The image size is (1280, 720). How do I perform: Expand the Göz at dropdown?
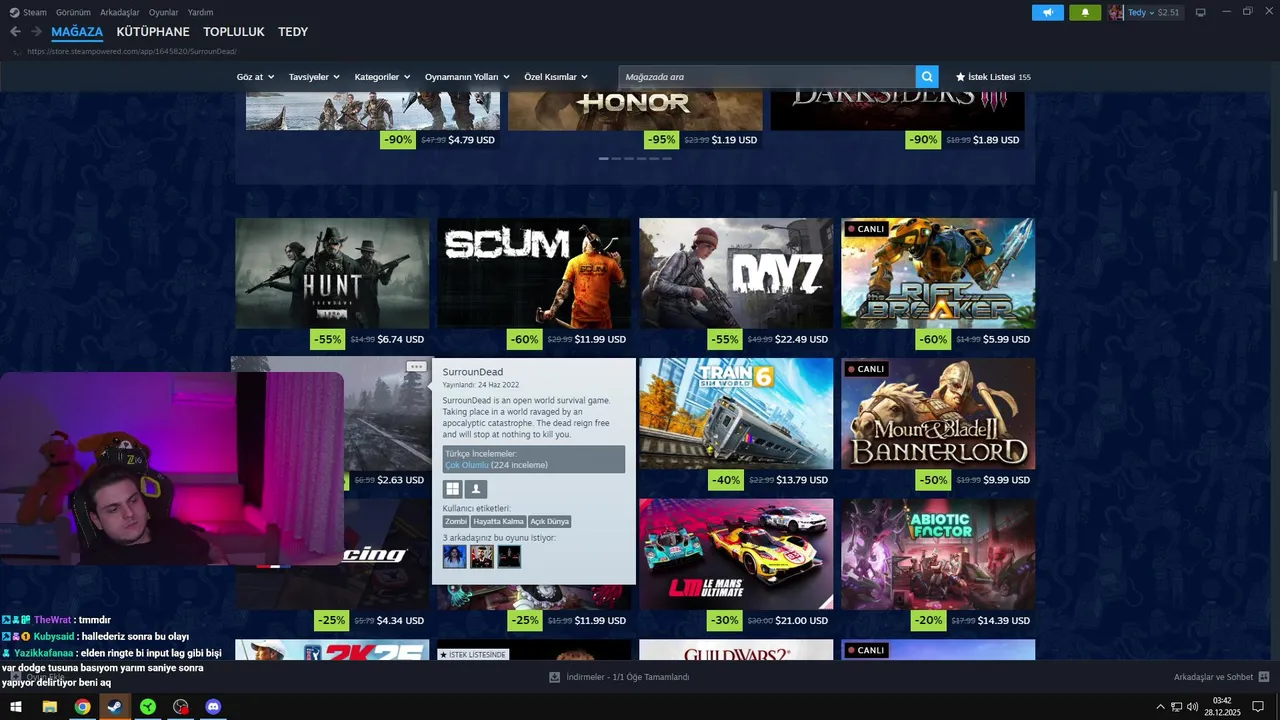255,77
